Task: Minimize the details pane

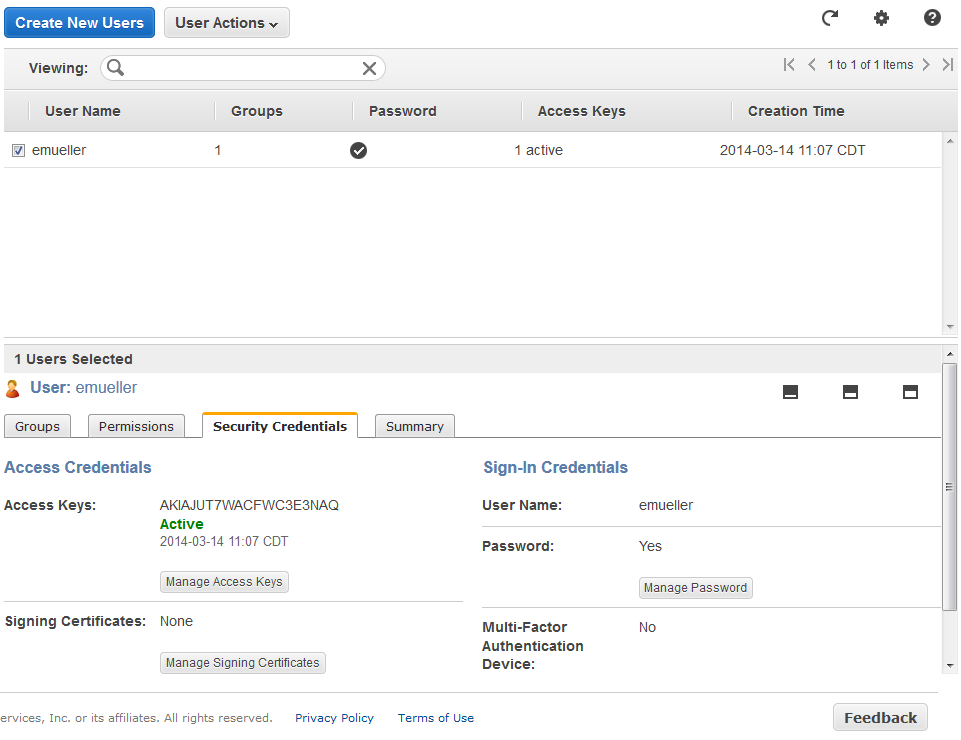Action: (x=790, y=392)
